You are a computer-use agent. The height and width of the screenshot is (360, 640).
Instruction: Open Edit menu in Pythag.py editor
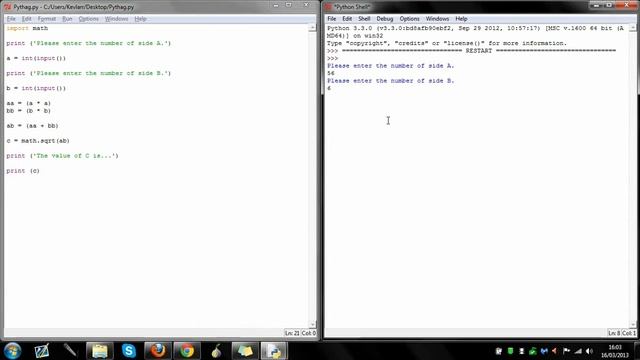(27, 19)
